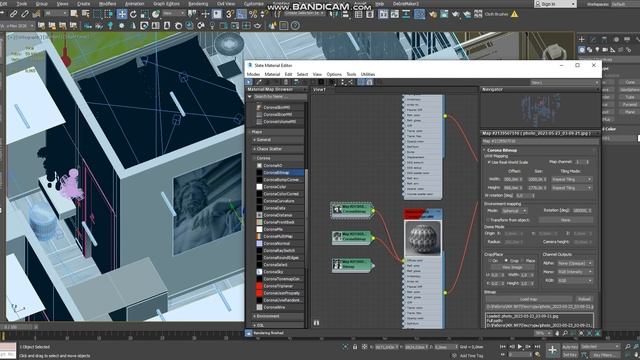640x360 pixels.
Task: Open Height Tiling Mode dropdown
Action: (x=571, y=188)
